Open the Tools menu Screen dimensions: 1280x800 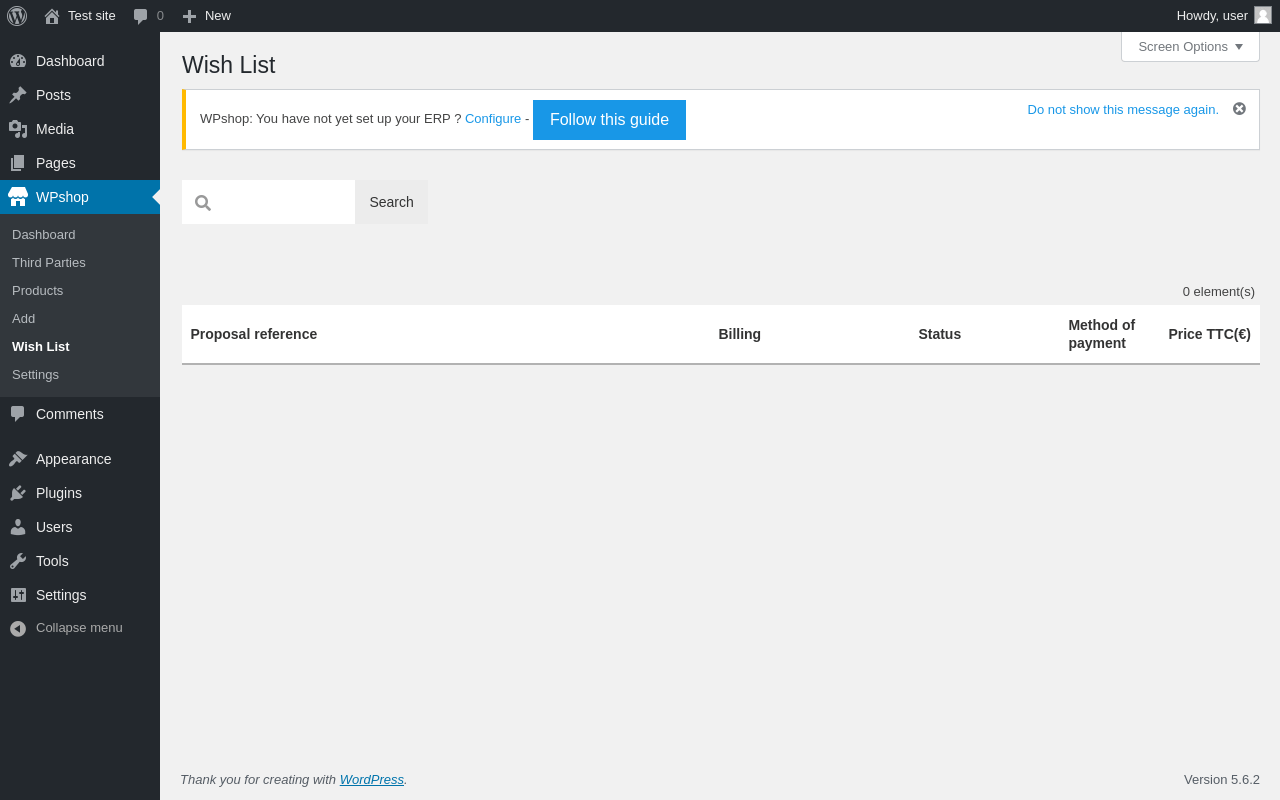[80, 561]
